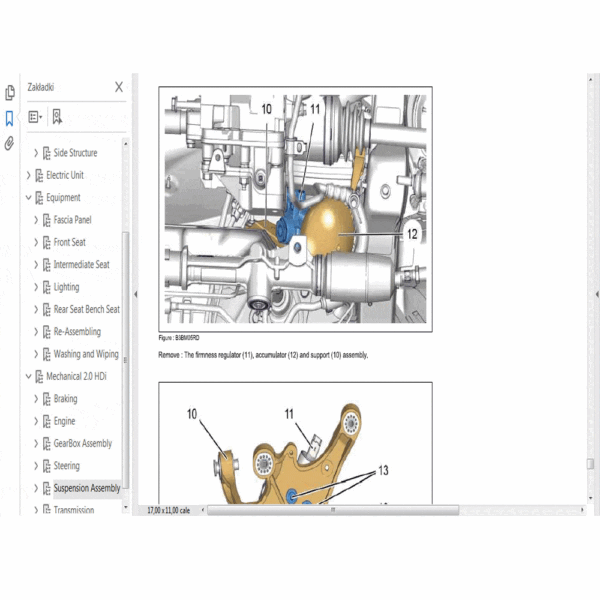Click the Steering bookmark page icon
Image resolution: width=600 pixels, height=600 pixels.
pos(46,466)
